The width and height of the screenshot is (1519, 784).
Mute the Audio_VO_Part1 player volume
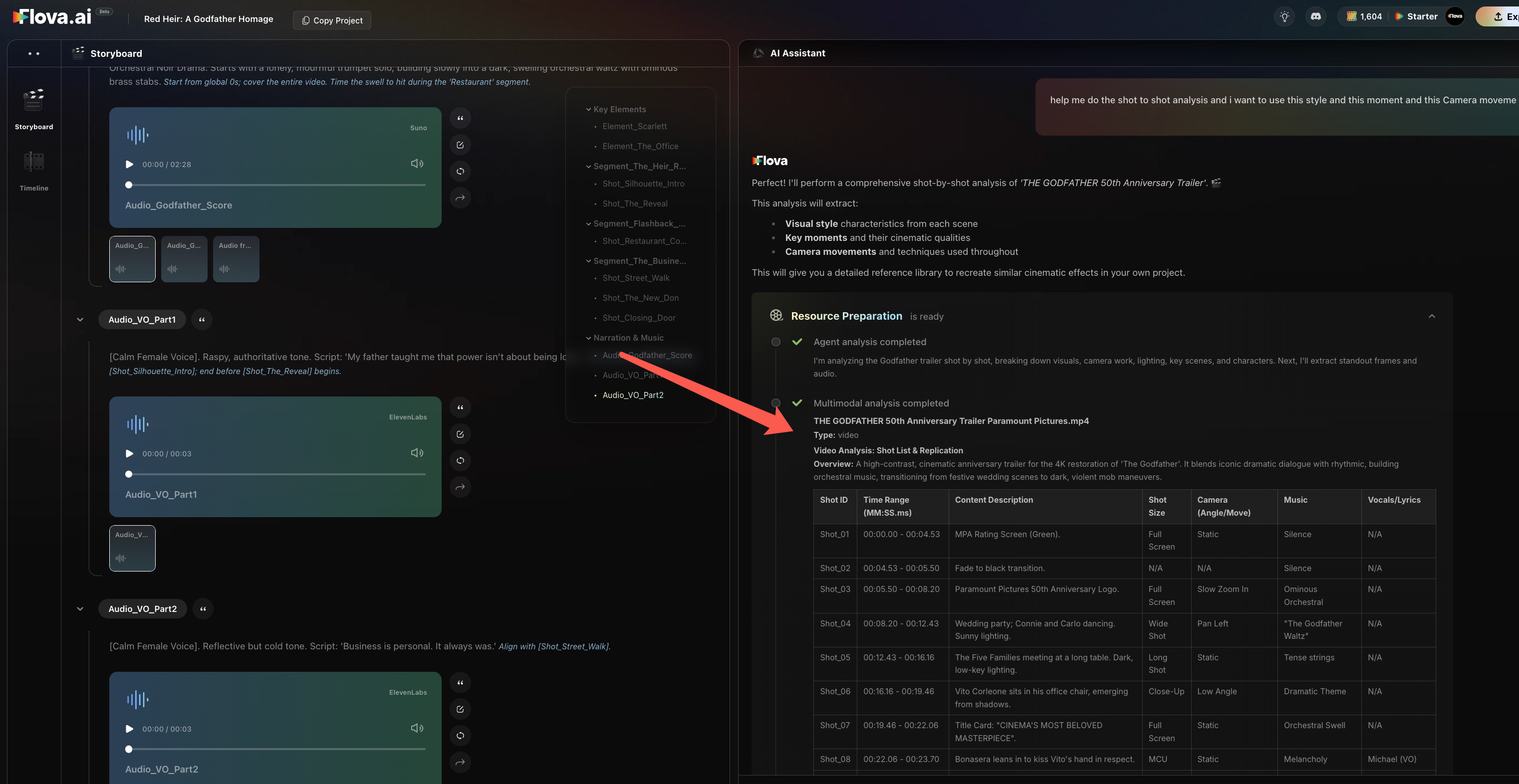tap(417, 453)
